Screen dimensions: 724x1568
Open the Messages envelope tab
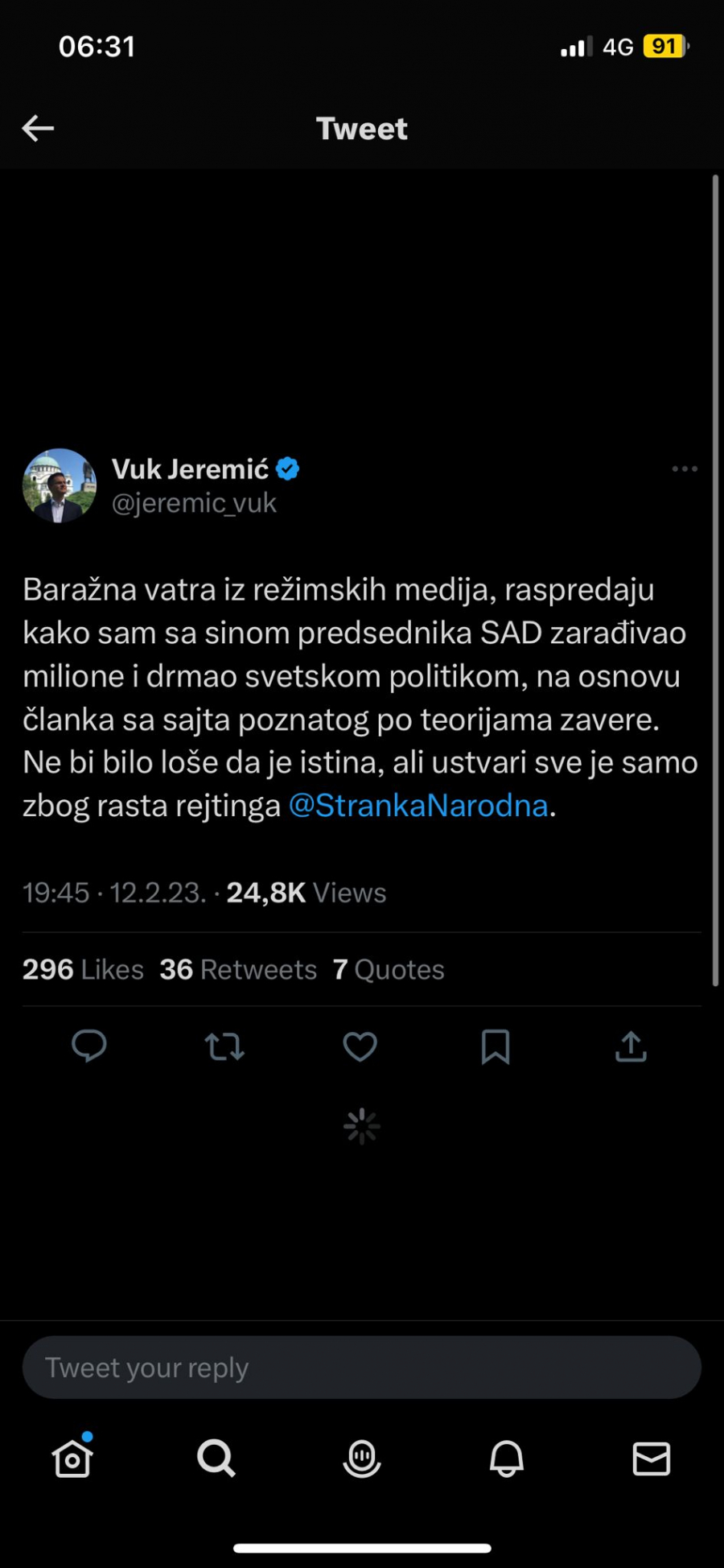pos(651,1458)
